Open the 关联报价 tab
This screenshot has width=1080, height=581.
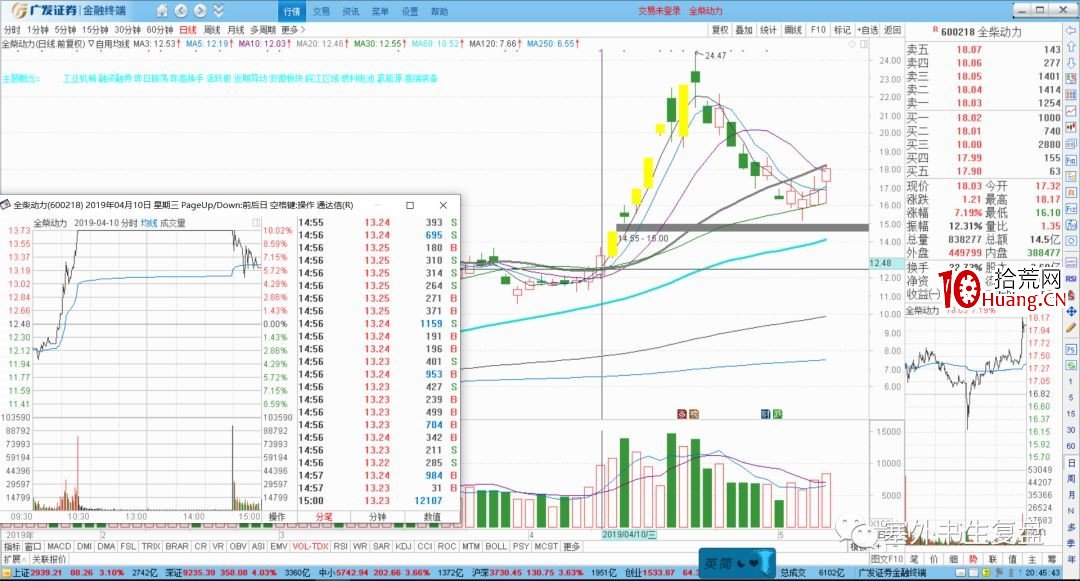(50, 559)
